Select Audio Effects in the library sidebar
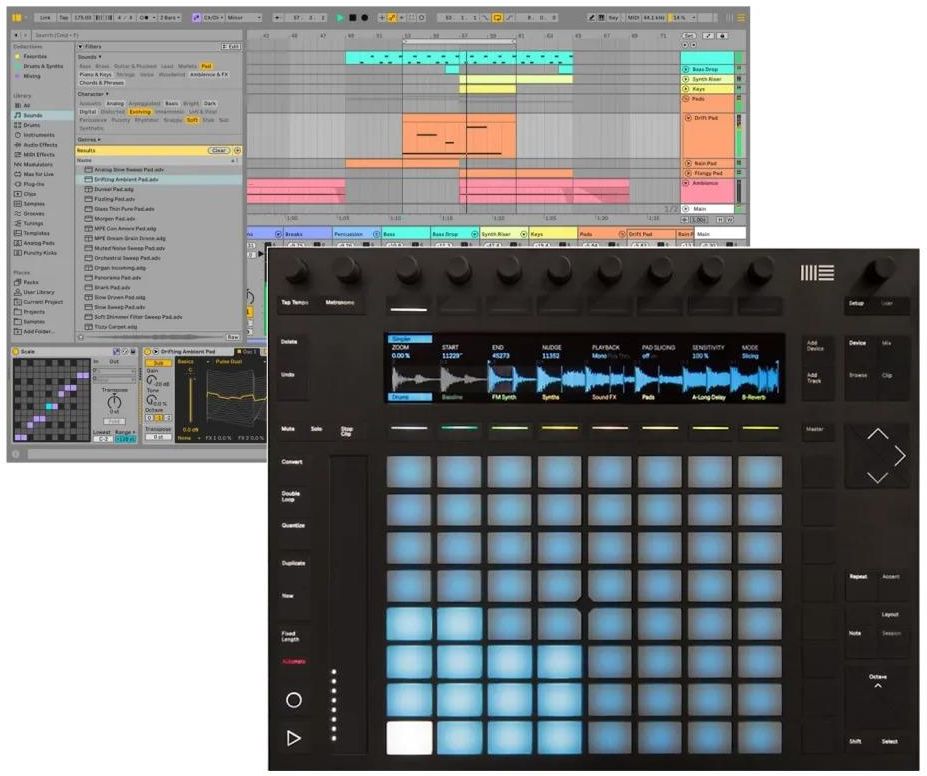Viewport: 927px width, 776px height. (40, 144)
